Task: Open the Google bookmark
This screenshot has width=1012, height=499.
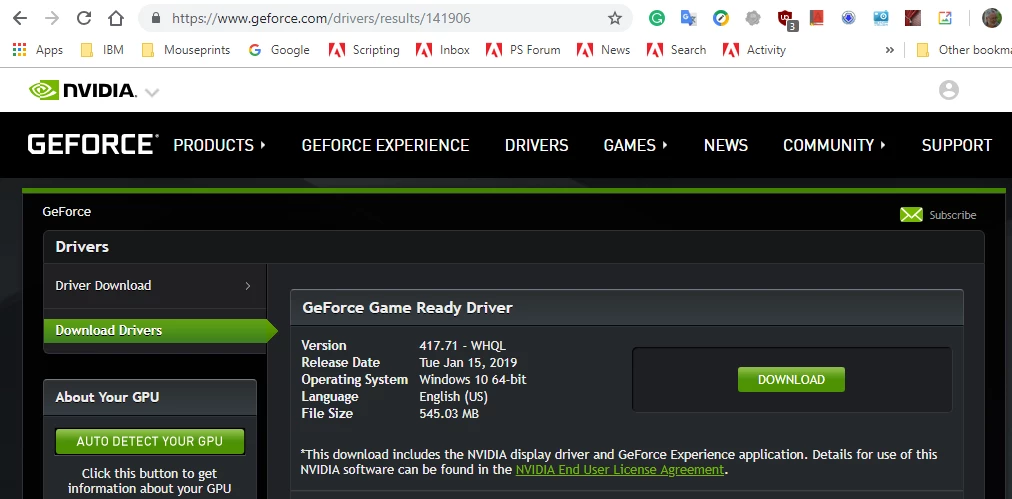Action: pos(279,50)
